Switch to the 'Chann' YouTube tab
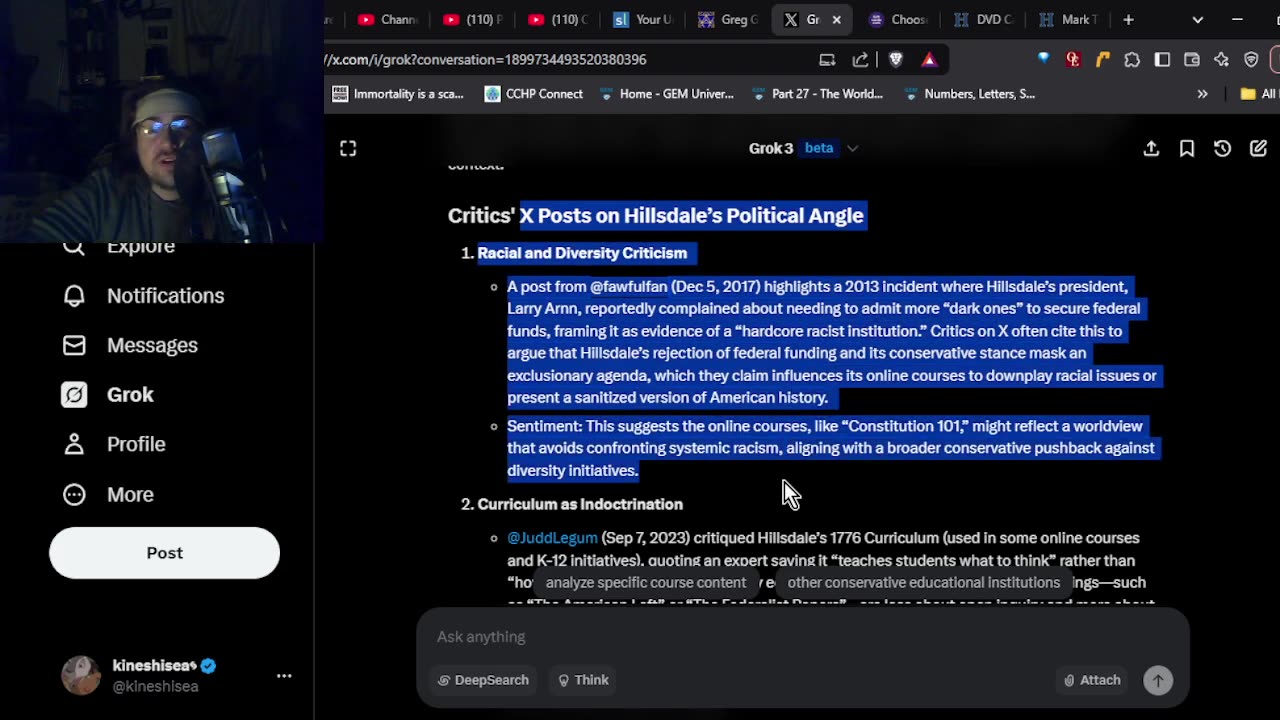 387,19
